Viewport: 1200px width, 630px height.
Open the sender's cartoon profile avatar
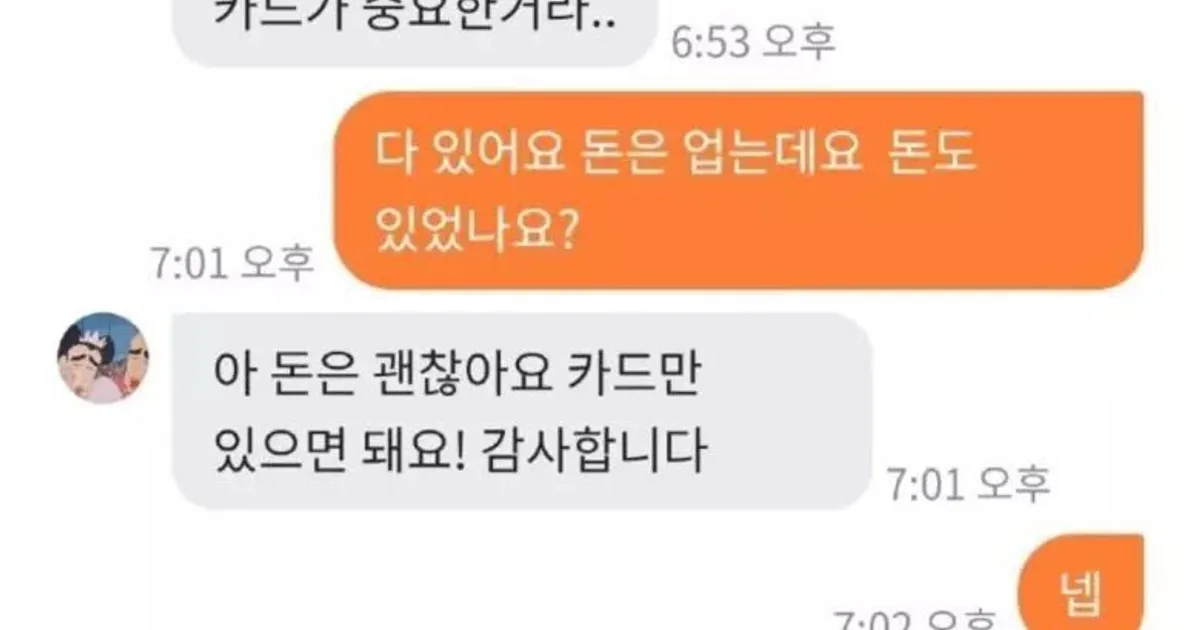pyautogui.click(x=104, y=358)
